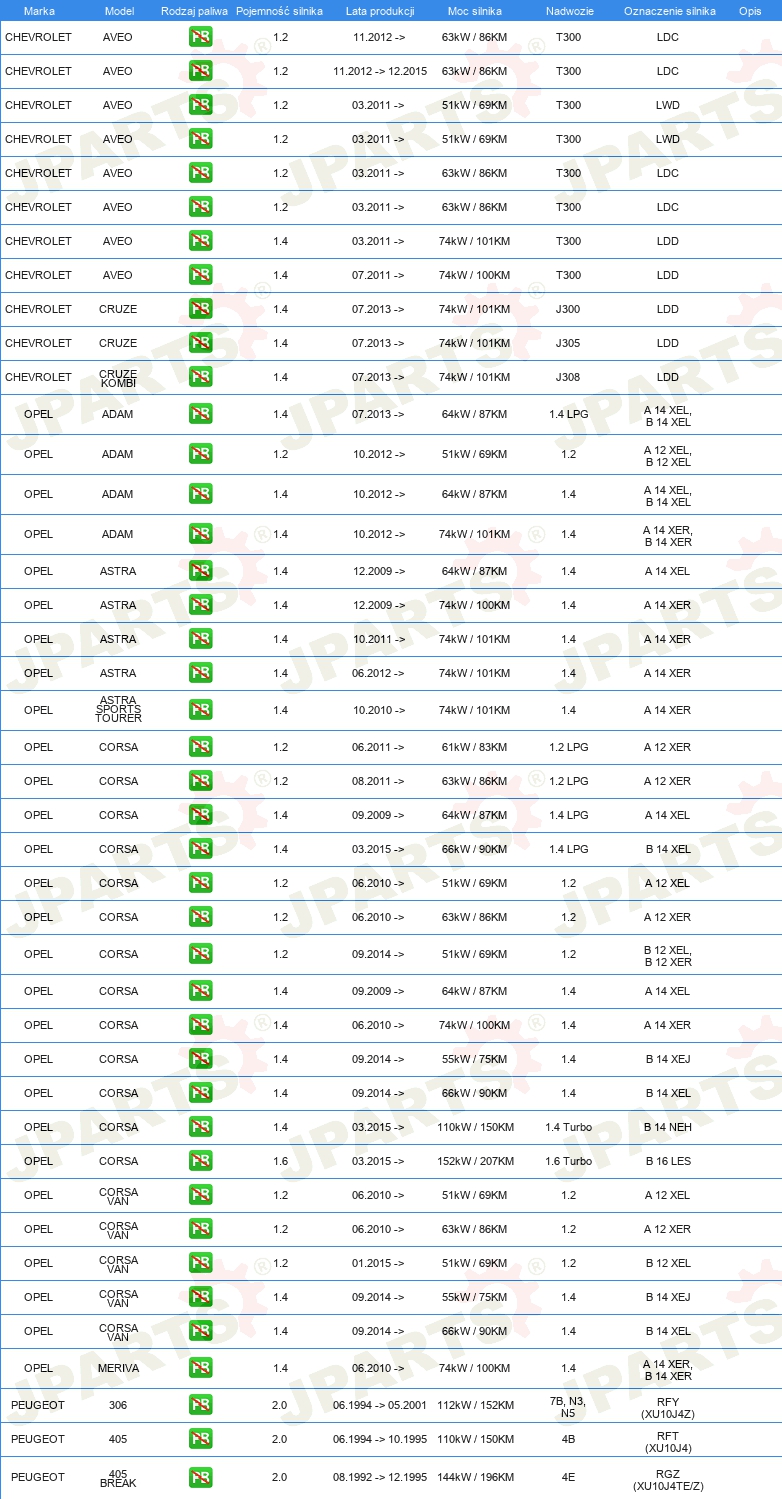Click the 10.2010 -> production date
Viewport: 782px width, 1499px height.
(378, 710)
